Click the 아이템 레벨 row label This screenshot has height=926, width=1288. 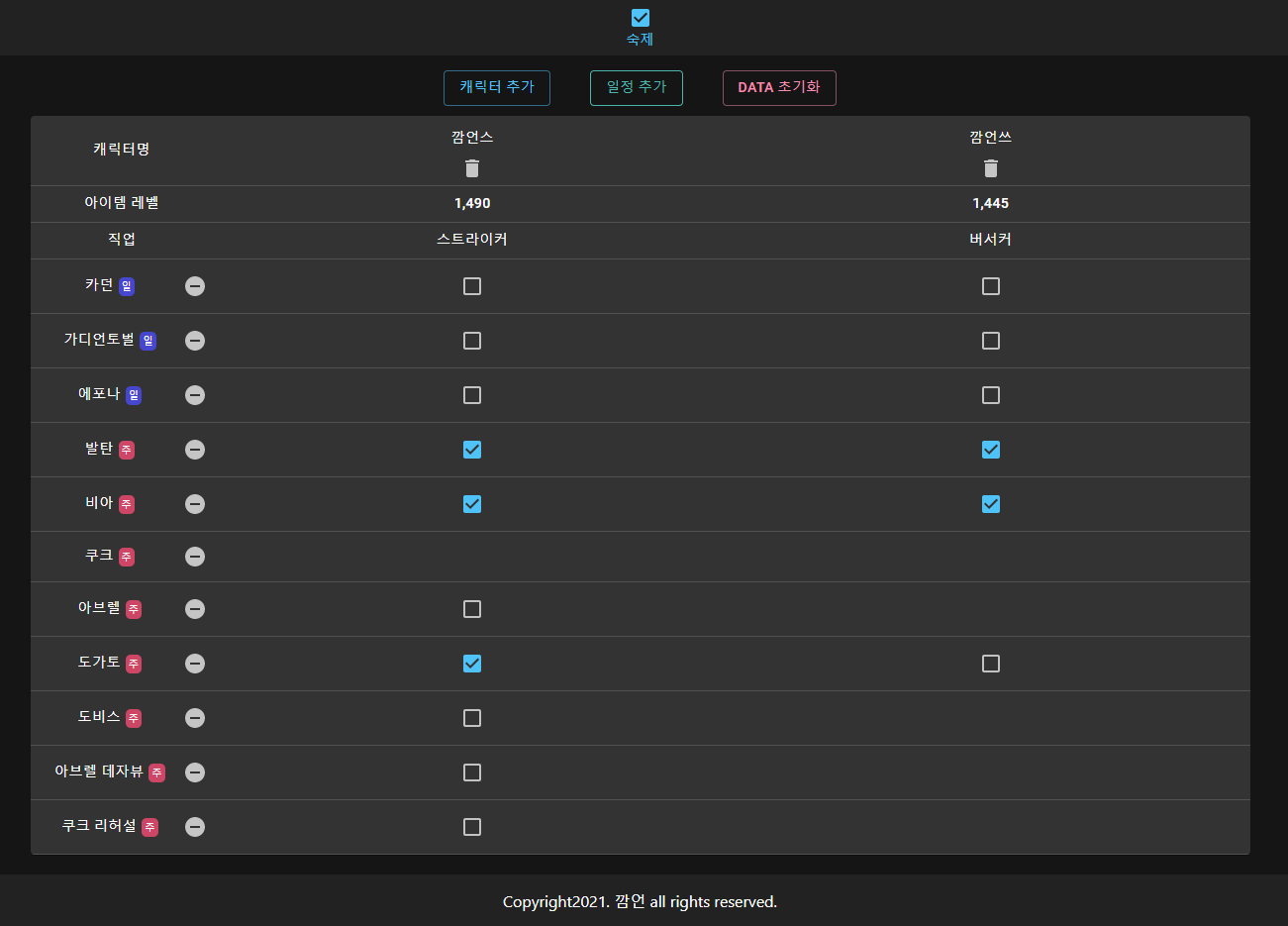pos(122,203)
